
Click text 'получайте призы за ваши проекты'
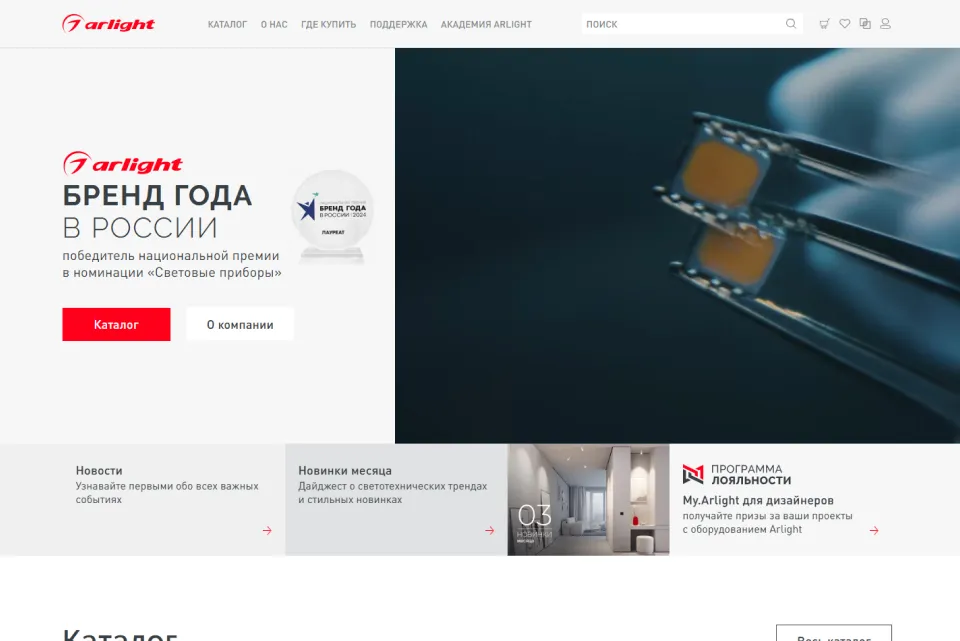767,516
